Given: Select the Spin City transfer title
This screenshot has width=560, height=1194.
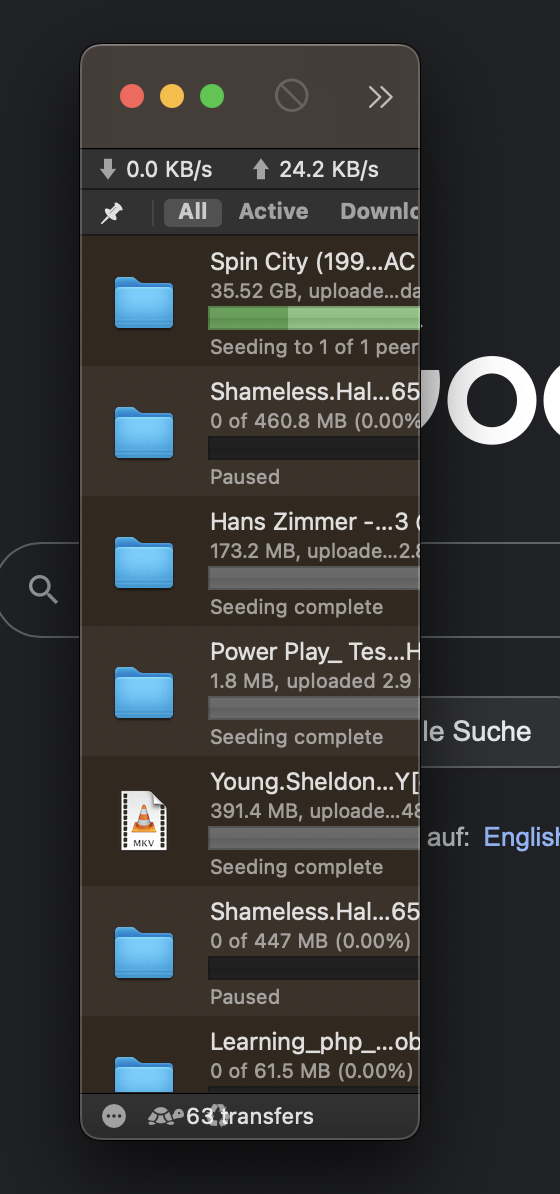Looking at the screenshot, I should 313,262.
